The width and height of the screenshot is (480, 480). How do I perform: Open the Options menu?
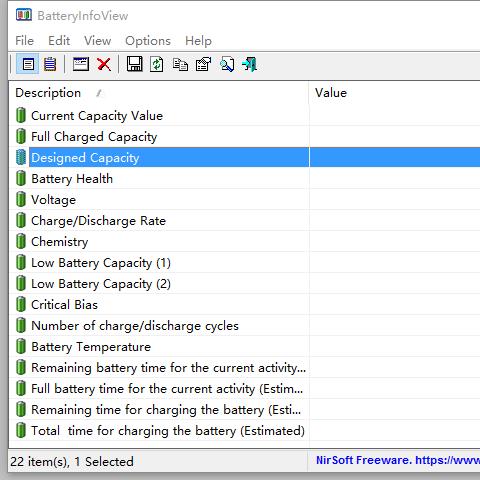[x=148, y=41]
